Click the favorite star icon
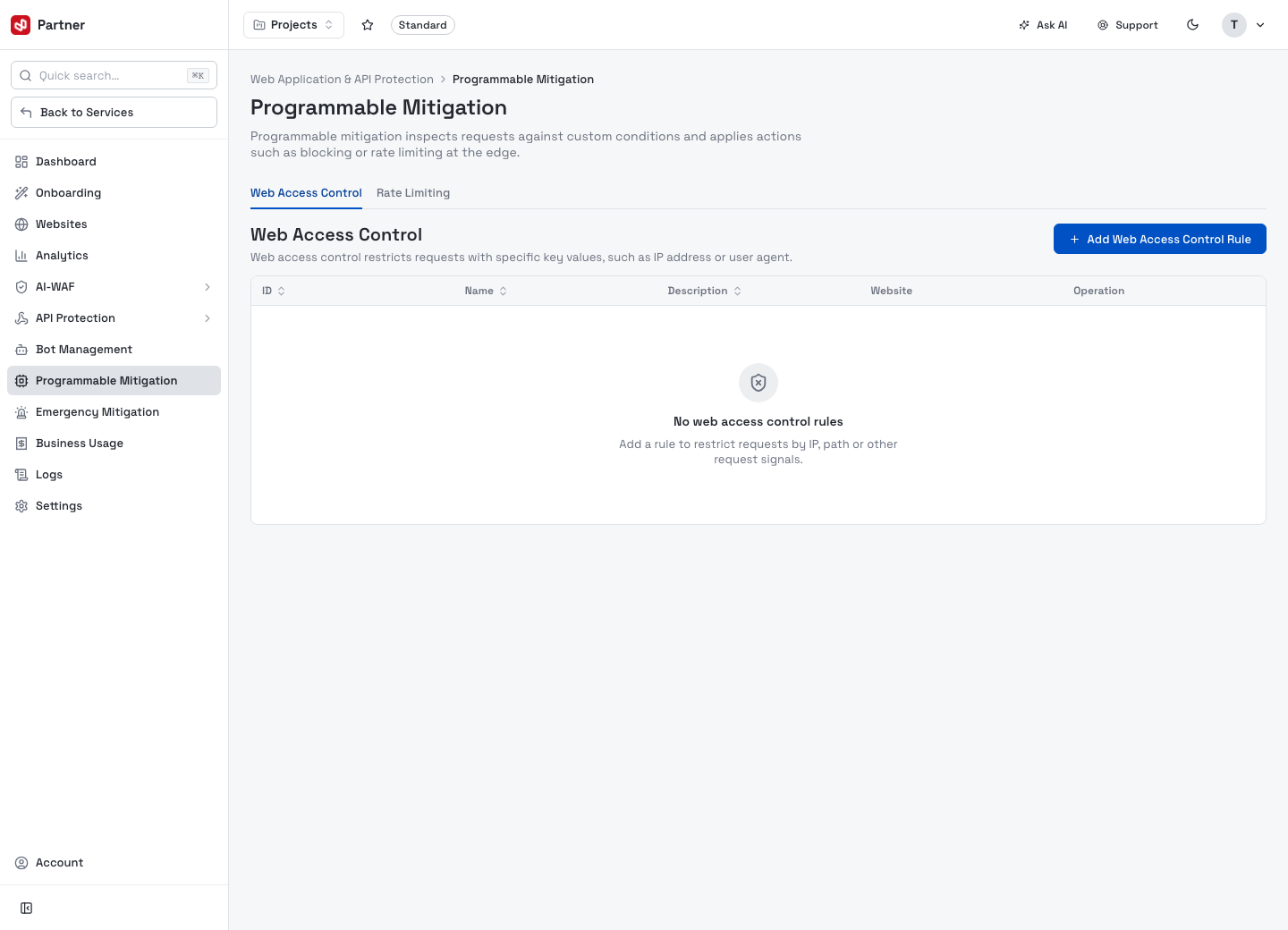Image resolution: width=1288 pixels, height=930 pixels. tap(368, 25)
